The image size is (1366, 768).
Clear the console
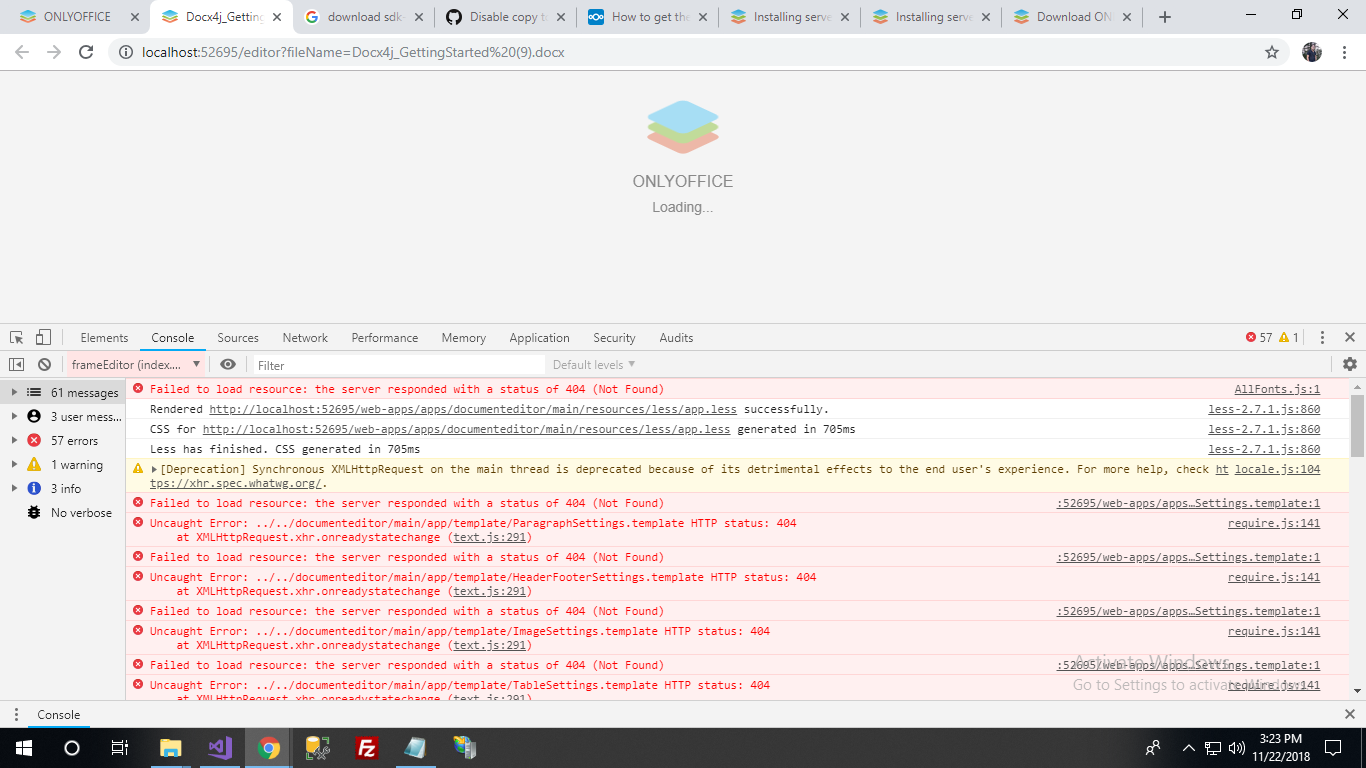[43, 364]
